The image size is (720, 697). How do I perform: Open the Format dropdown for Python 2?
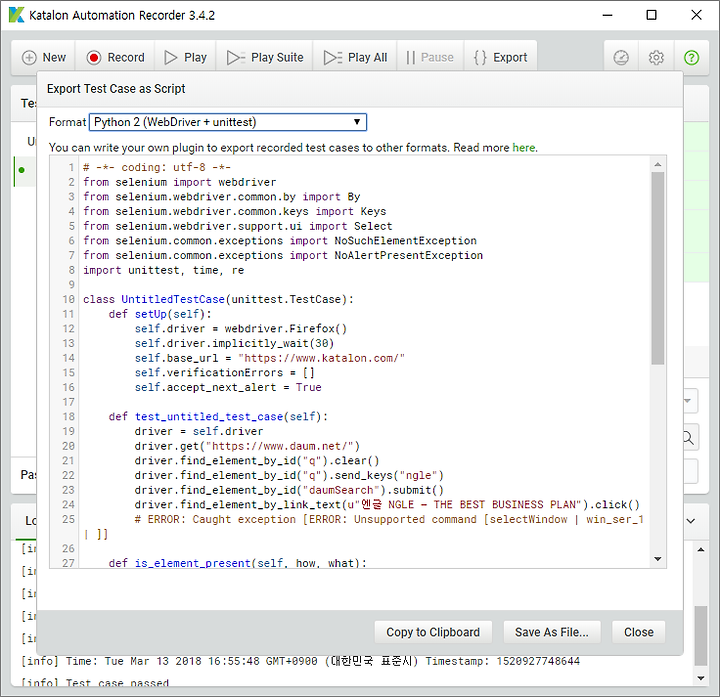tap(228, 122)
